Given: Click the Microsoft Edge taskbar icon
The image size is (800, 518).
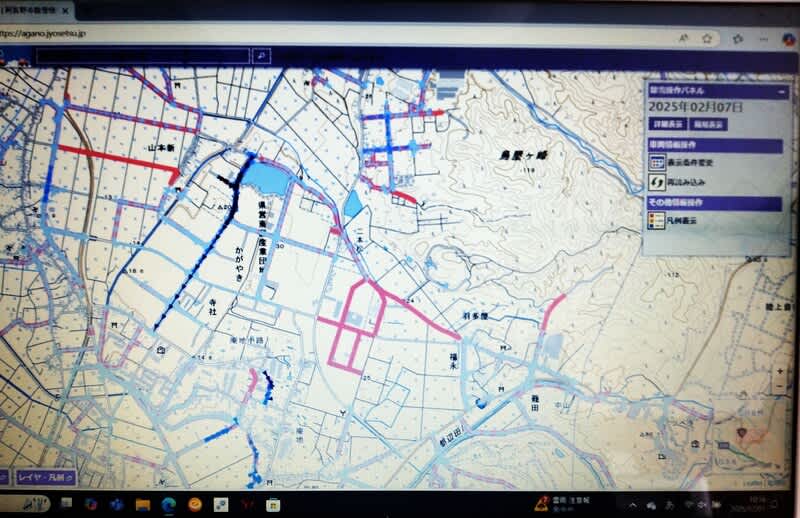Looking at the screenshot, I should point(169,505).
